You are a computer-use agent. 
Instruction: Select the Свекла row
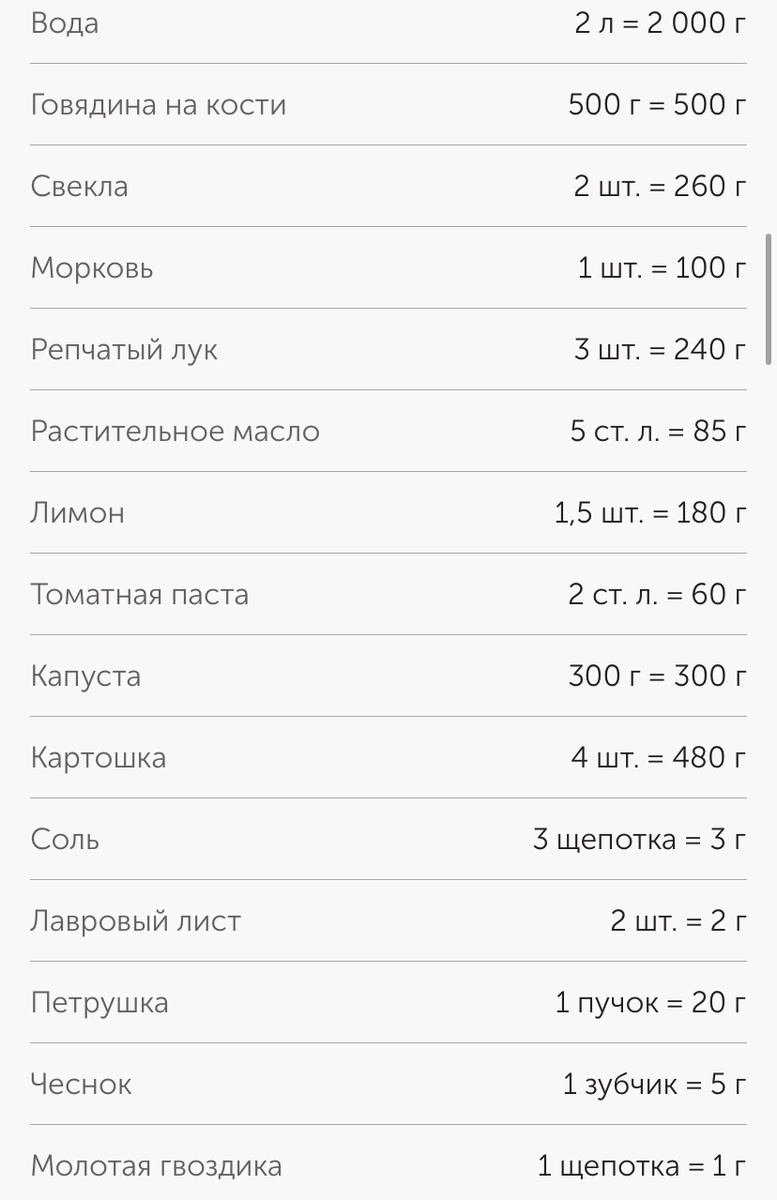click(x=388, y=186)
